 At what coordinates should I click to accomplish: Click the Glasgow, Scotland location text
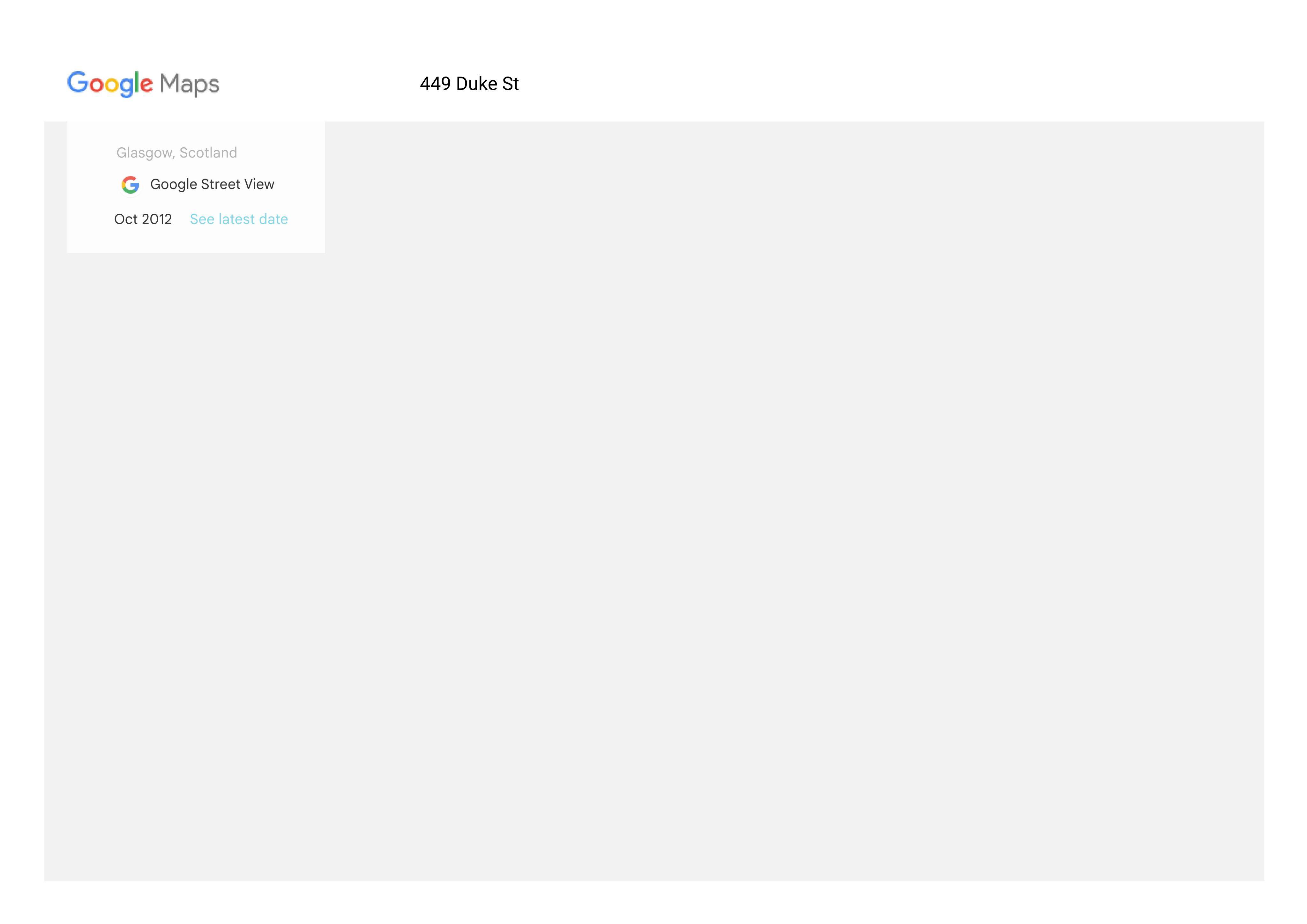coord(176,153)
